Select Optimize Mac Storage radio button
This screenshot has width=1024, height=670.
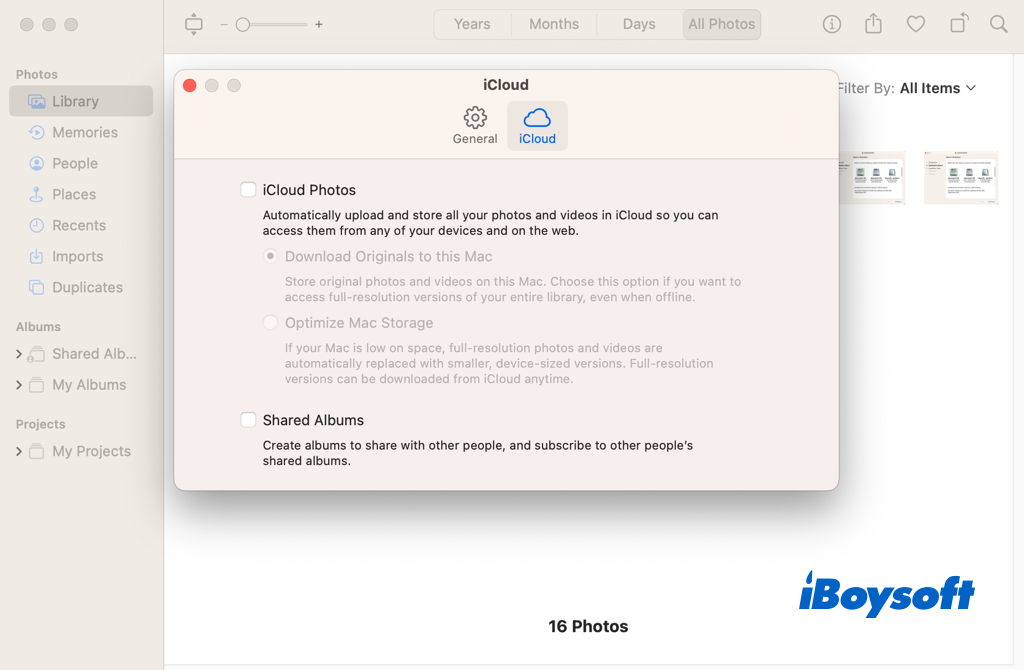270,322
